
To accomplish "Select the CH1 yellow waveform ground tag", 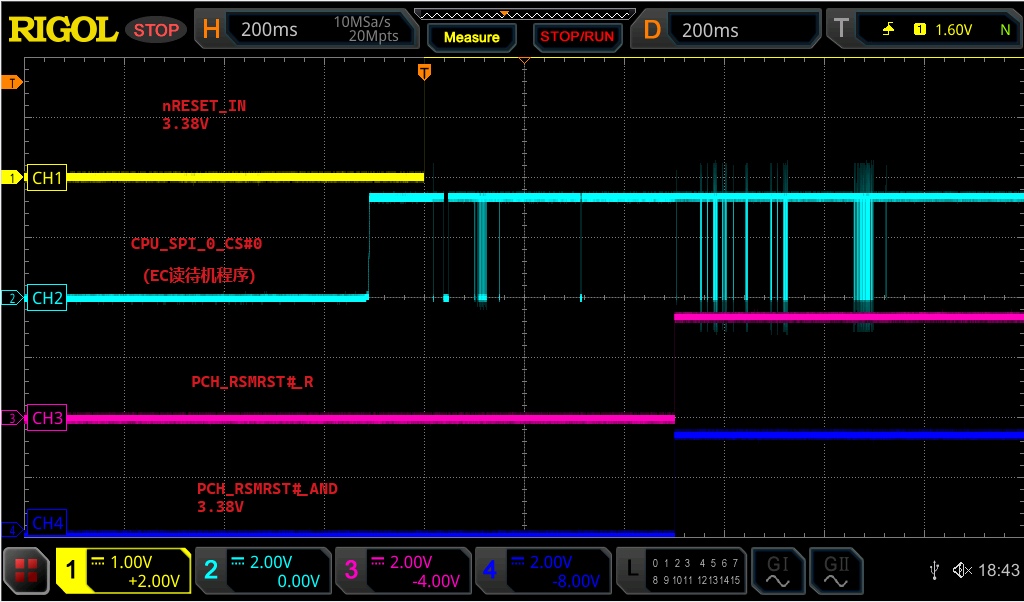I will 46,178.
